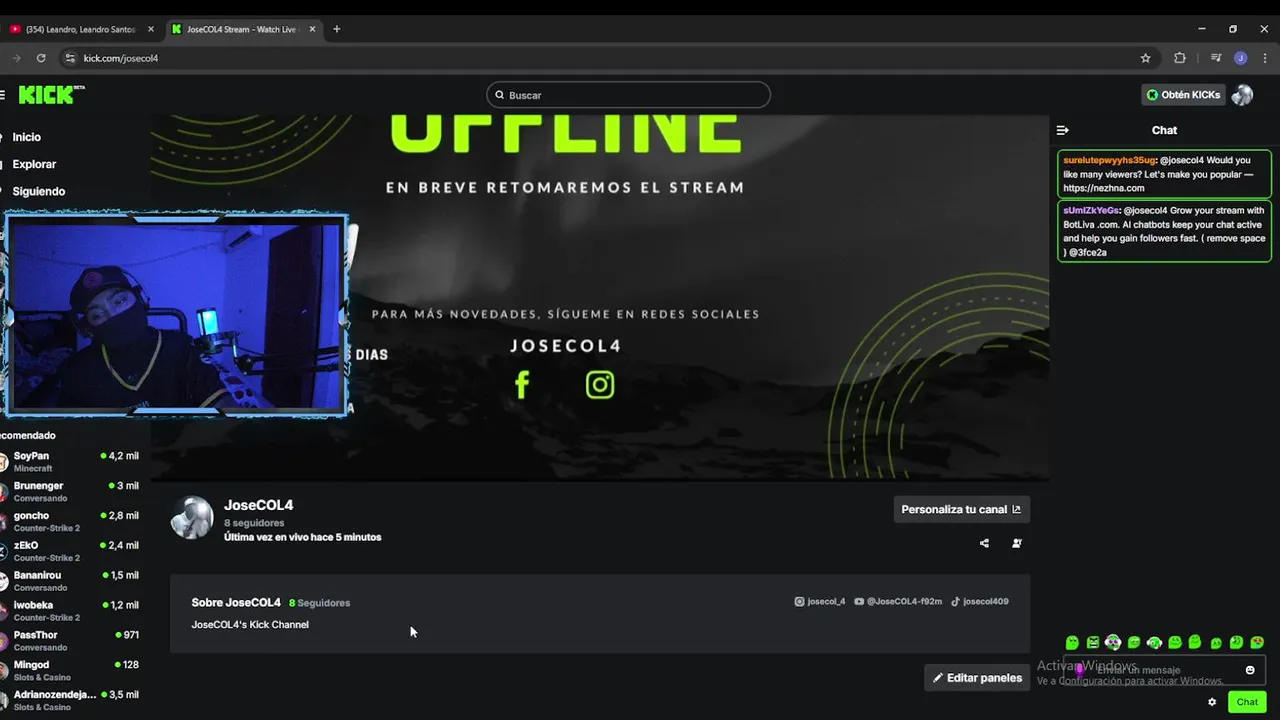This screenshot has width=1280, height=720.
Task: Click the webcam overlay thumbnail
Action: [x=176, y=315]
